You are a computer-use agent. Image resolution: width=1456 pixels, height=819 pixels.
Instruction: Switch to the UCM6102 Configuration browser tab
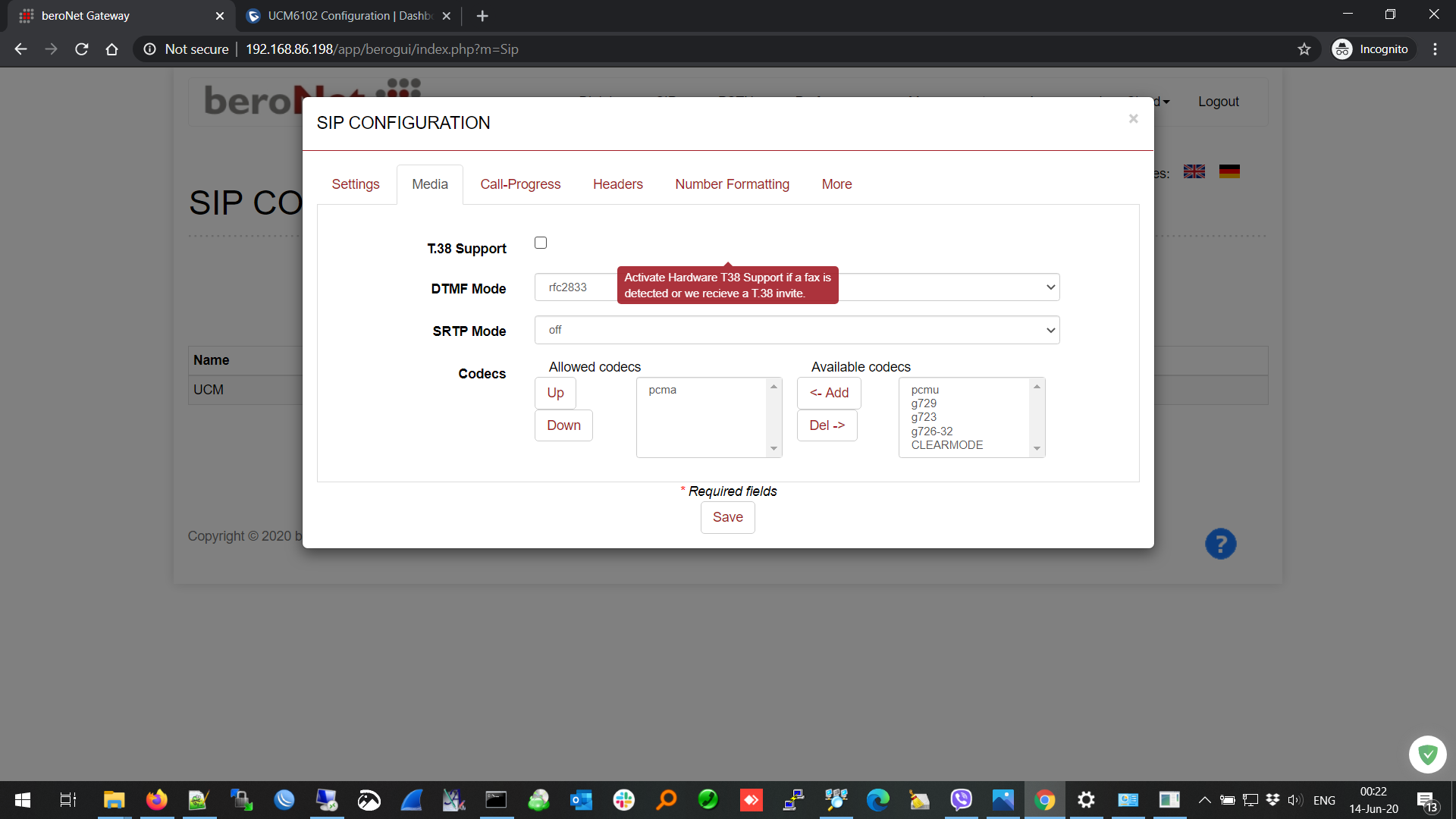click(x=349, y=16)
